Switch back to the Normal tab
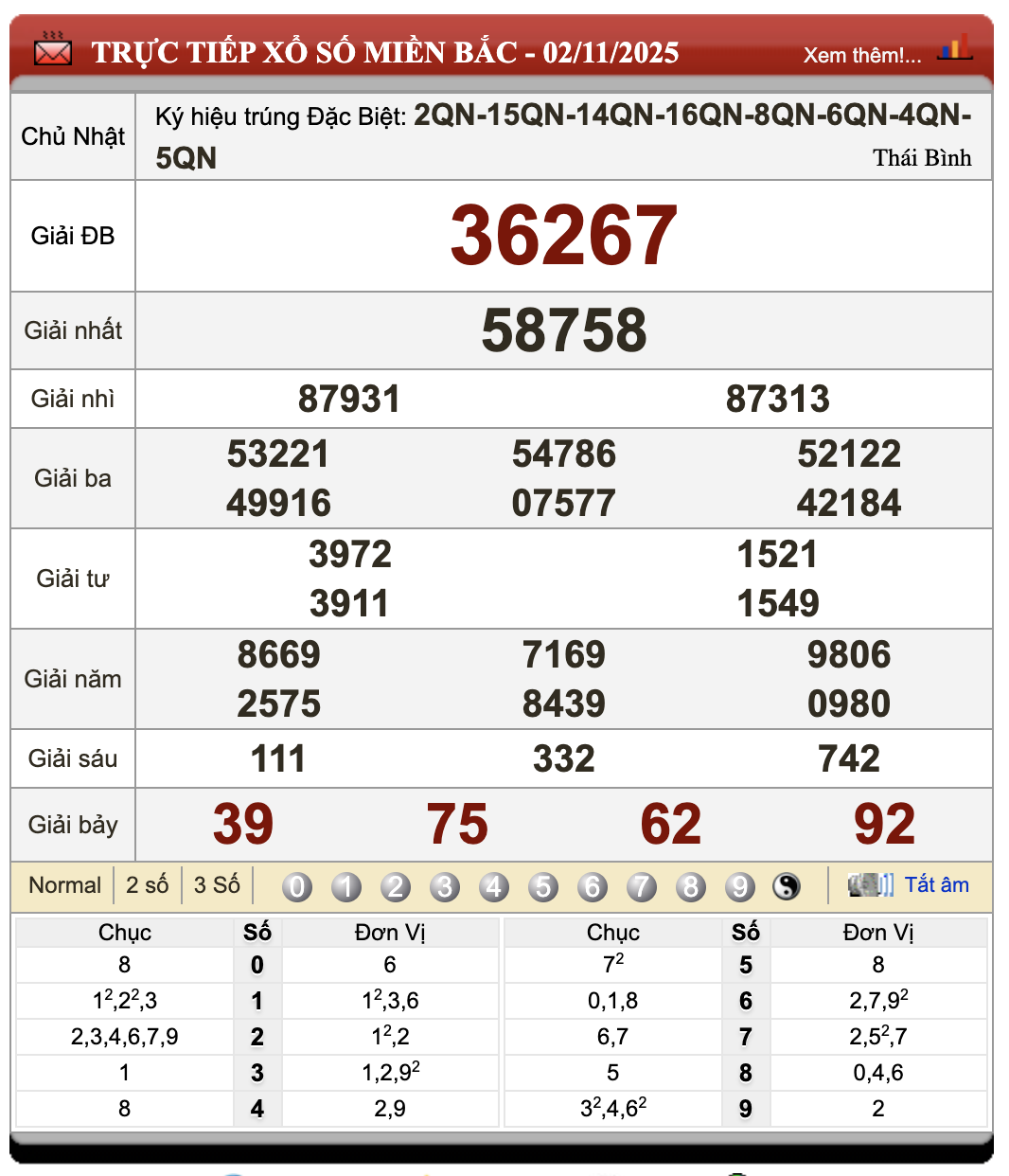The height and width of the screenshot is (1176, 1009). (x=66, y=884)
